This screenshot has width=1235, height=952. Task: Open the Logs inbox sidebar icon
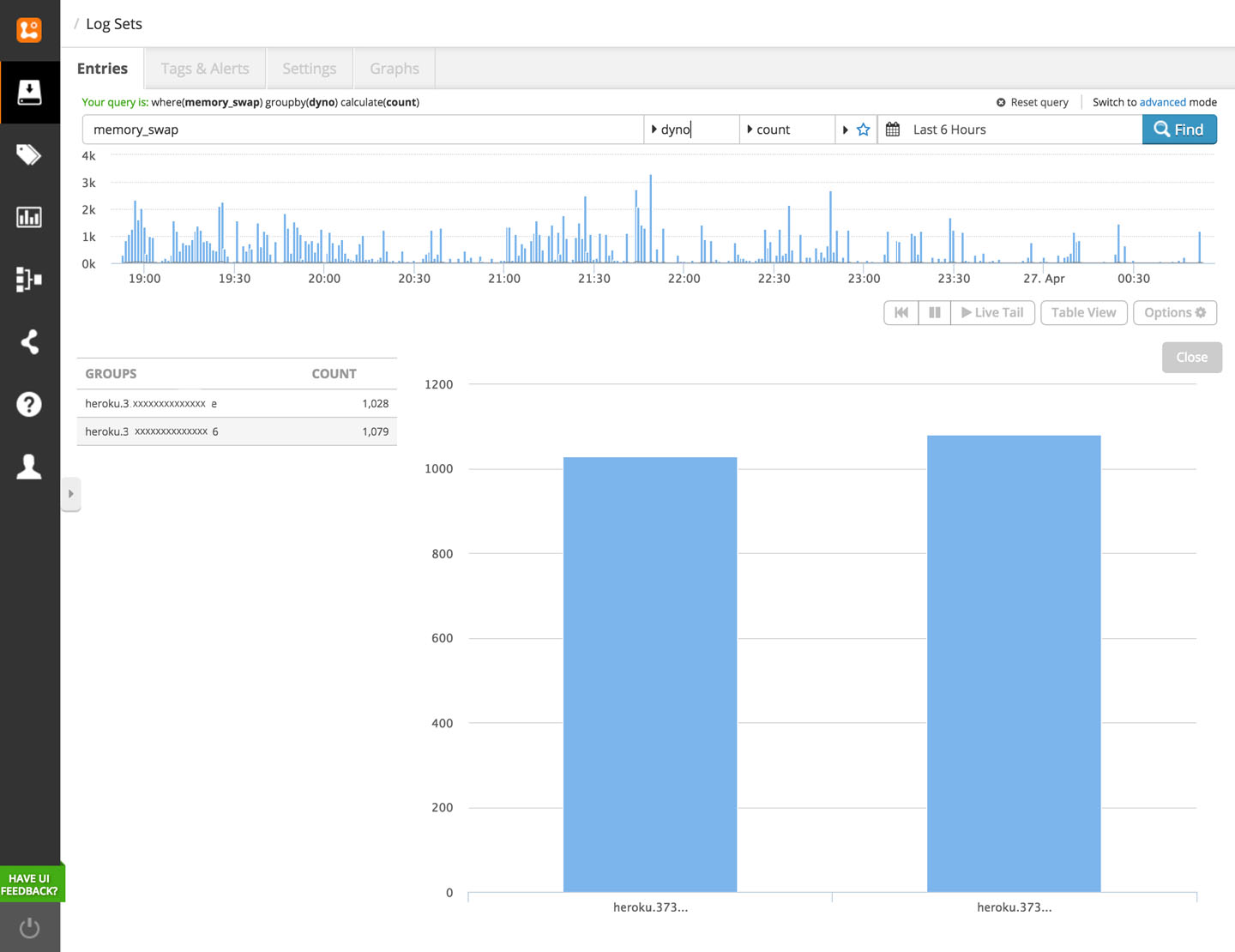29,93
